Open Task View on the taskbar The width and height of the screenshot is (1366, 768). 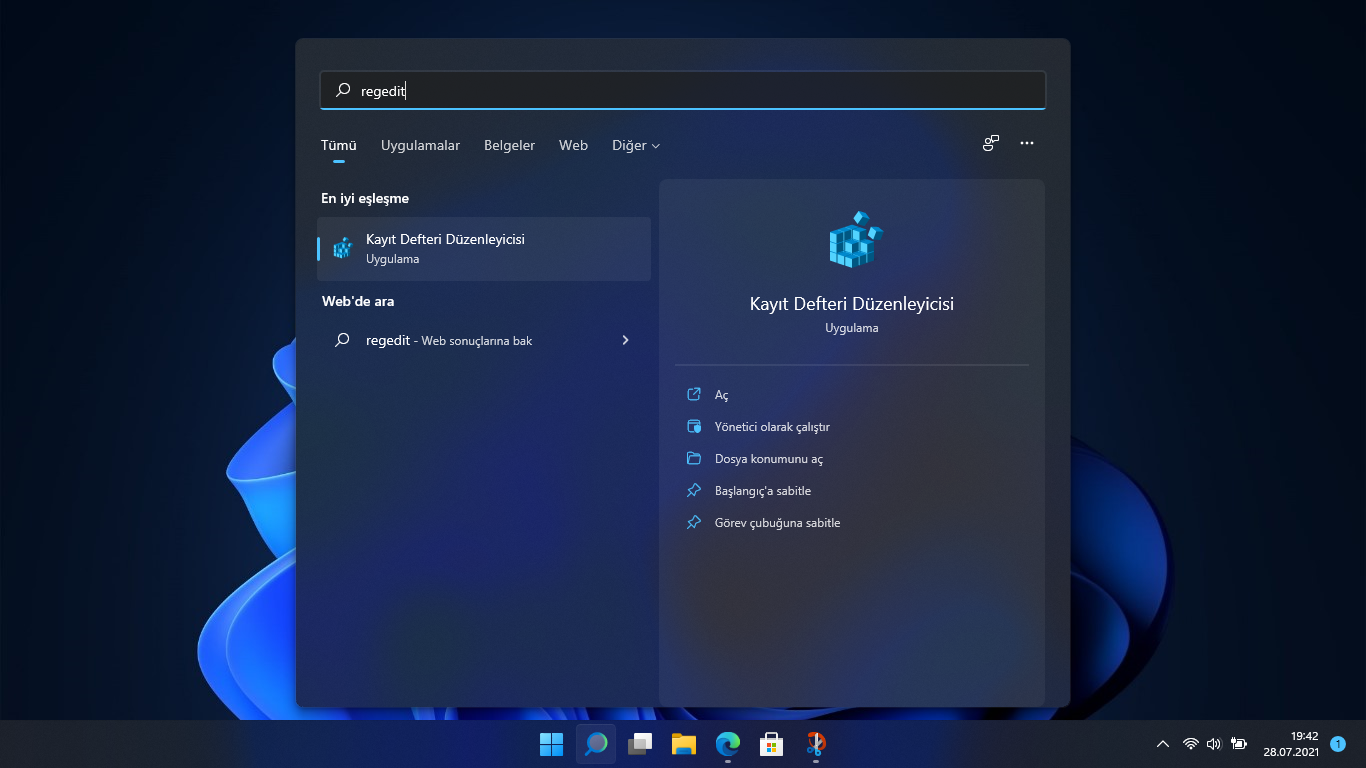coord(640,744)
